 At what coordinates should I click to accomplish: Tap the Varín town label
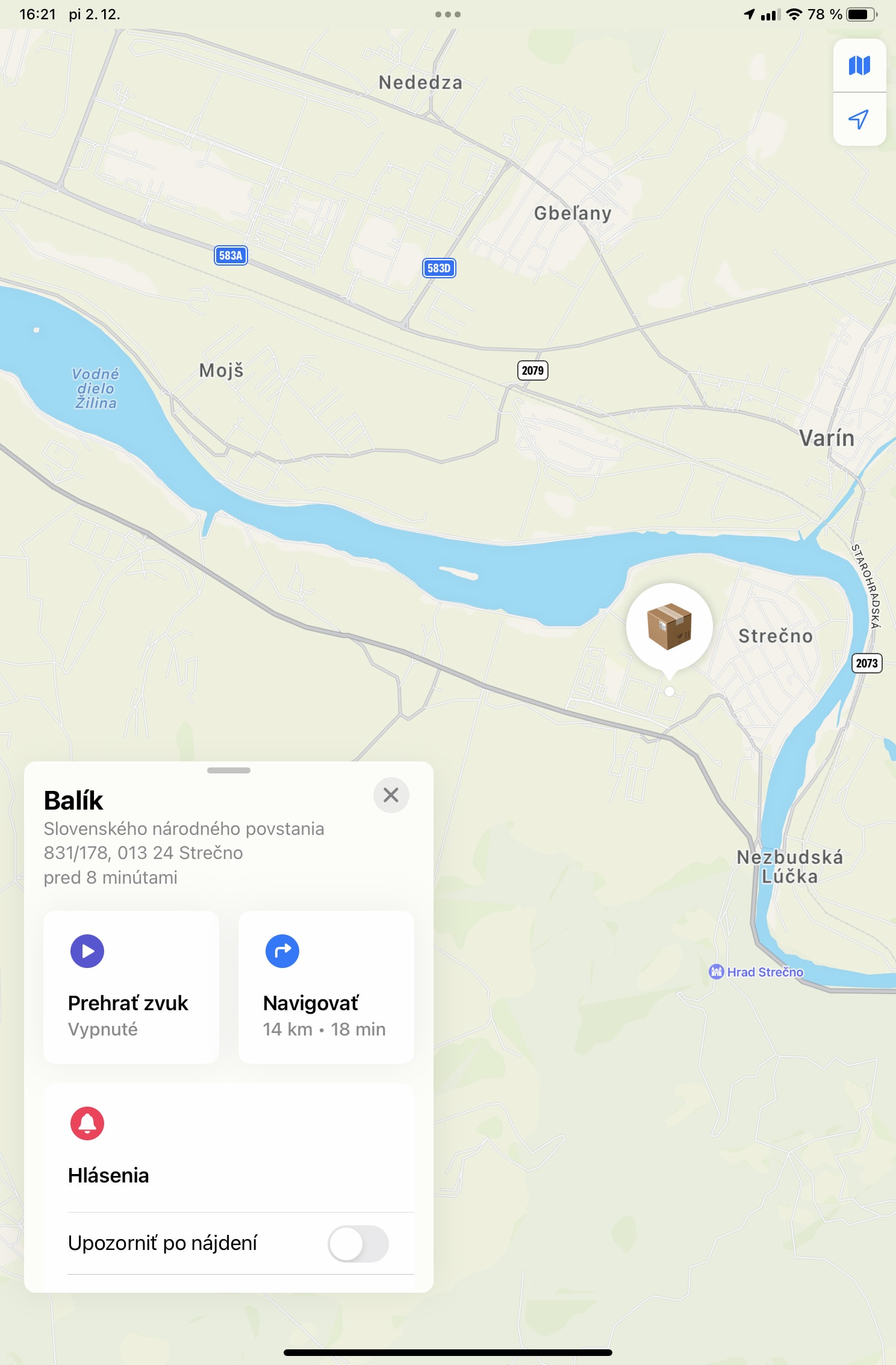coord(827,438)
